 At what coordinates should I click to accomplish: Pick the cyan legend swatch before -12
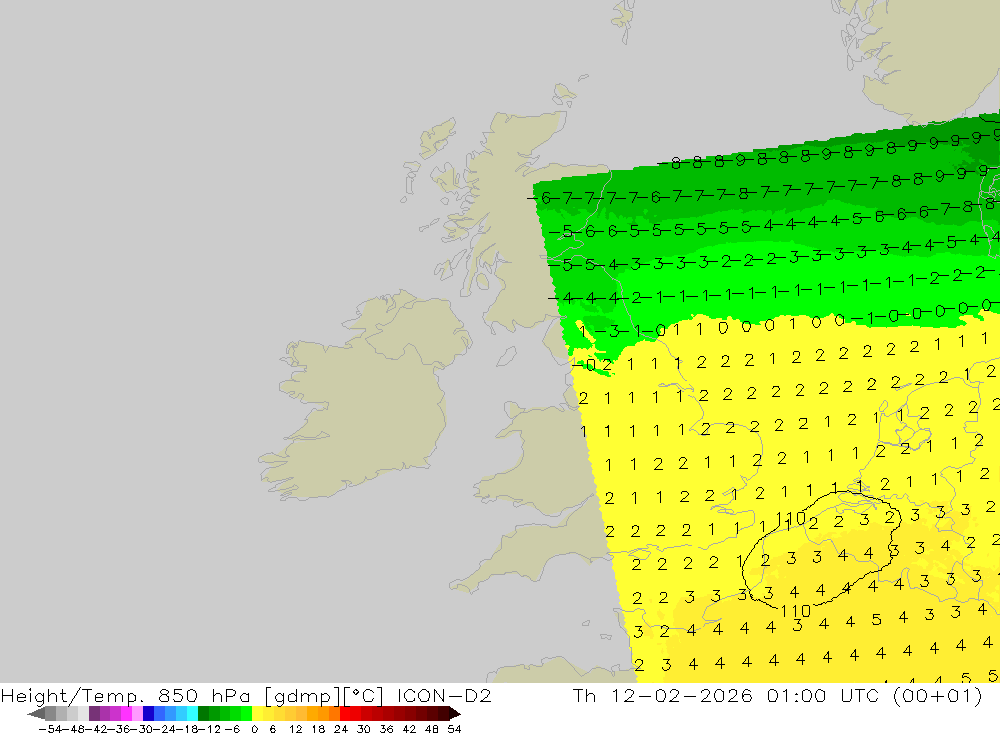point(193,714)
